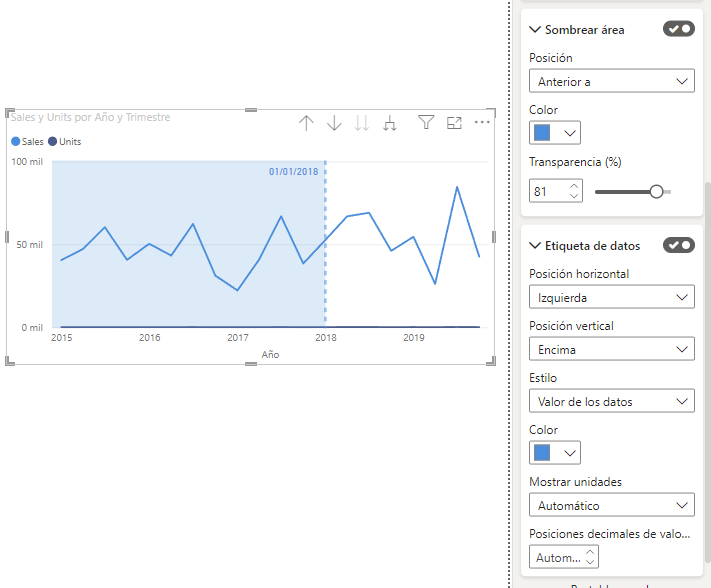The width and height of the screenshot is (711, 588).
Task: Open Estilo dropdown showing Valor de los datos
Action: pyautogui.click(x=612, y=401)
